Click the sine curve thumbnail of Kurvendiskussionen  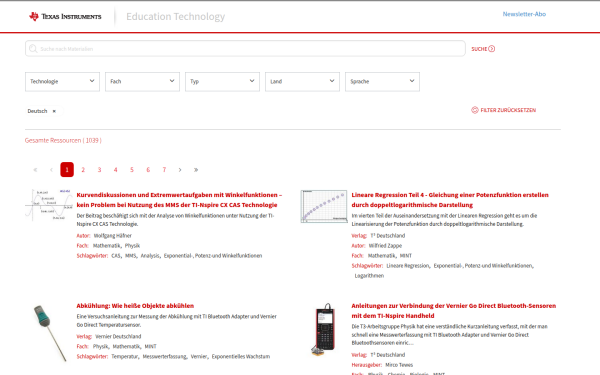click(49, 205)
